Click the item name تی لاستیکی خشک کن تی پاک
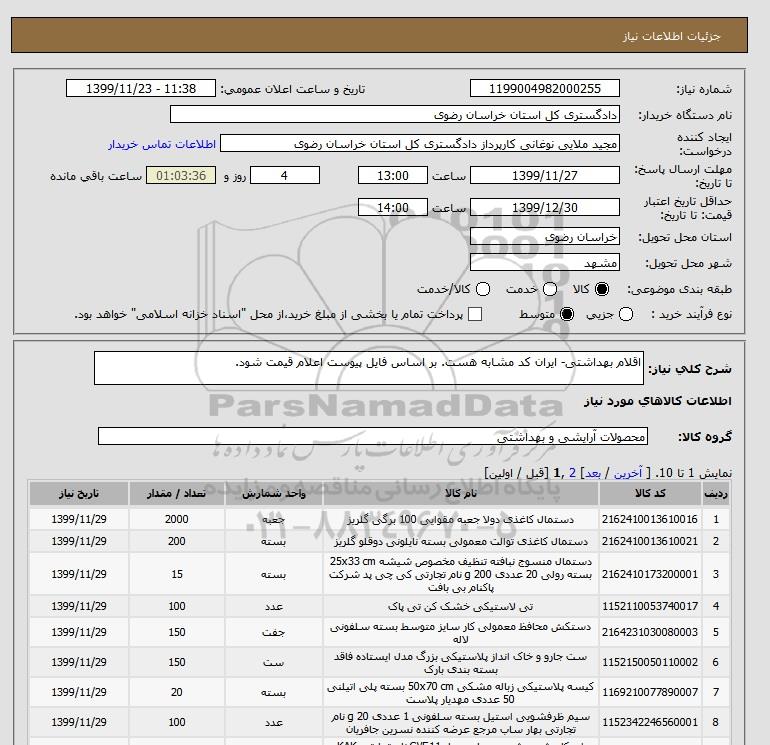The image size is (770, 745). [461, 607]
